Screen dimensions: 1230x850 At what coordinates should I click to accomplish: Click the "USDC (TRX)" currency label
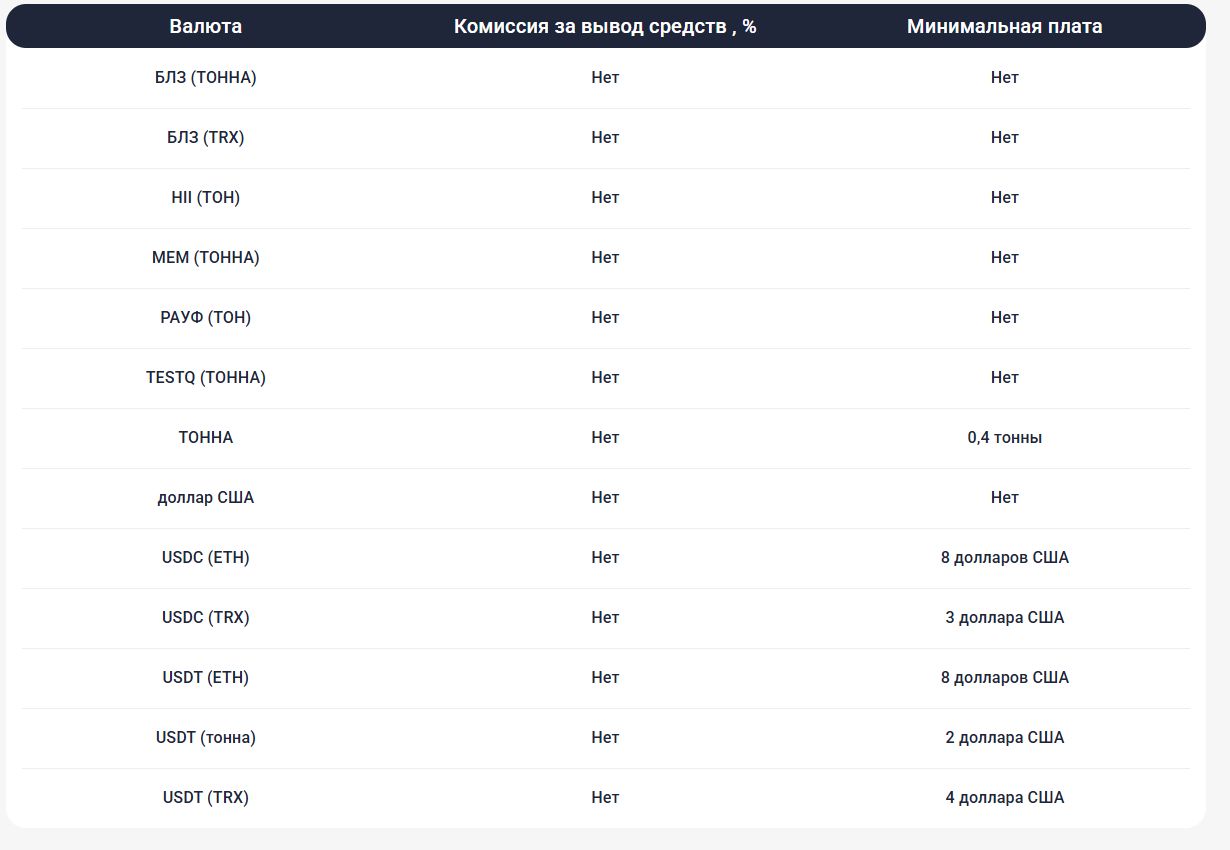point(205,618)
